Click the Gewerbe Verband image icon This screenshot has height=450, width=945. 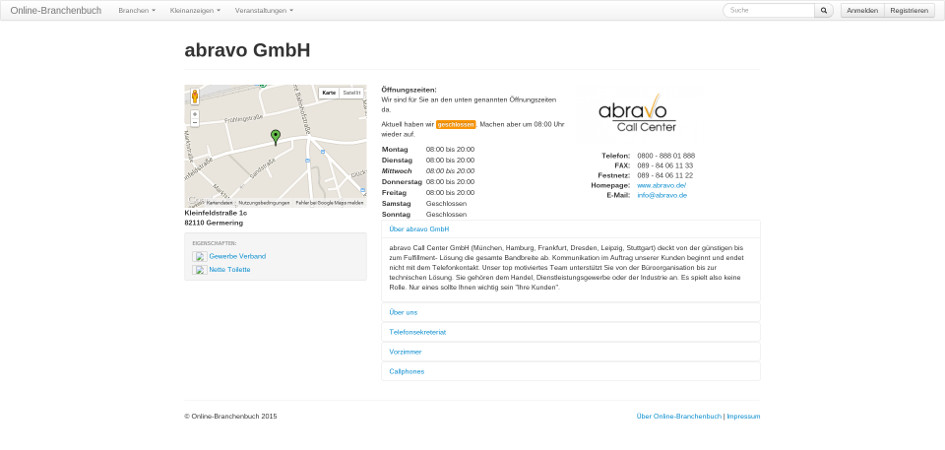pyautogui.click(x=199, y=257)
